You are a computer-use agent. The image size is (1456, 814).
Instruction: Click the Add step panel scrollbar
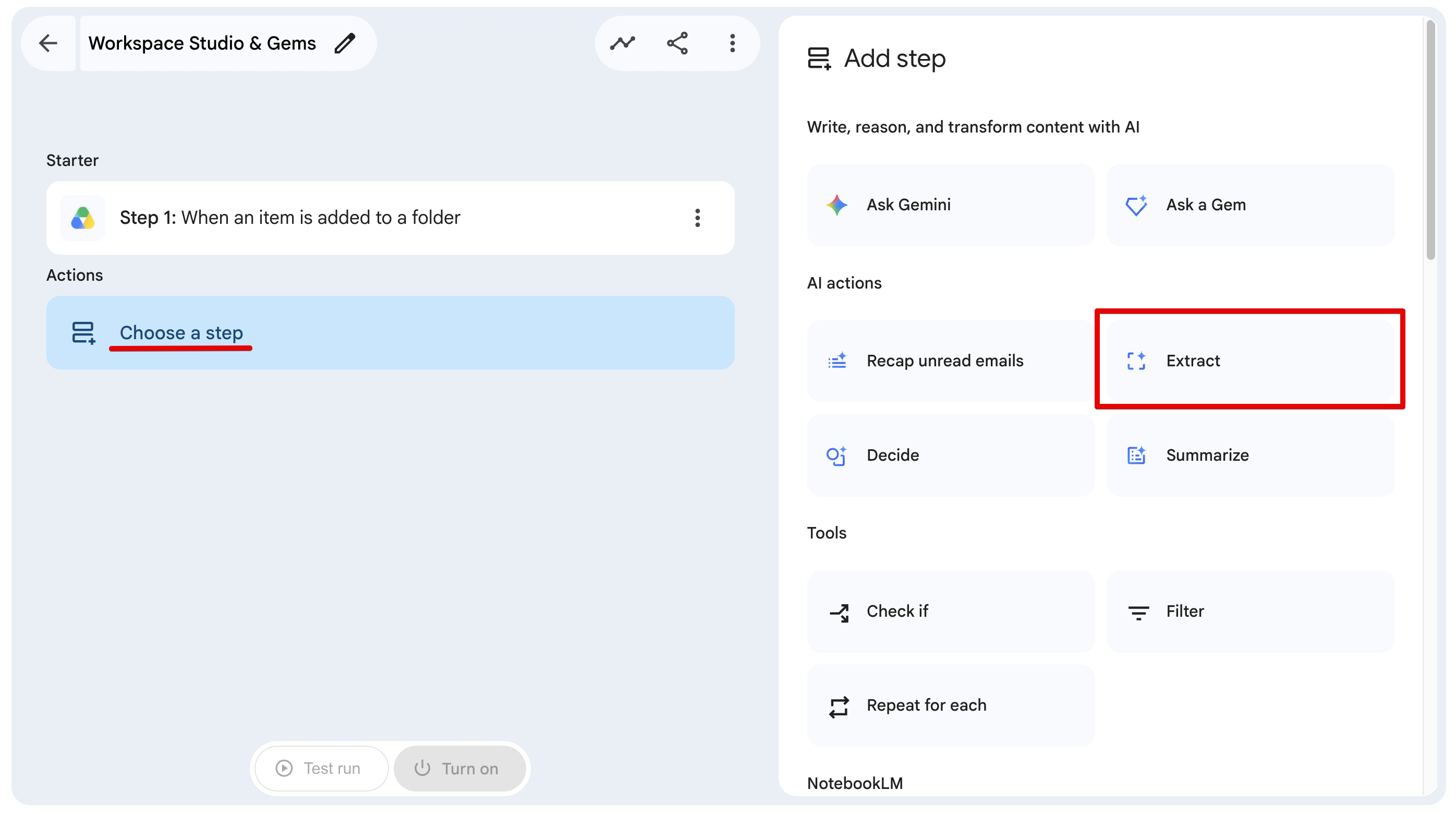(x=1430, y=140)
